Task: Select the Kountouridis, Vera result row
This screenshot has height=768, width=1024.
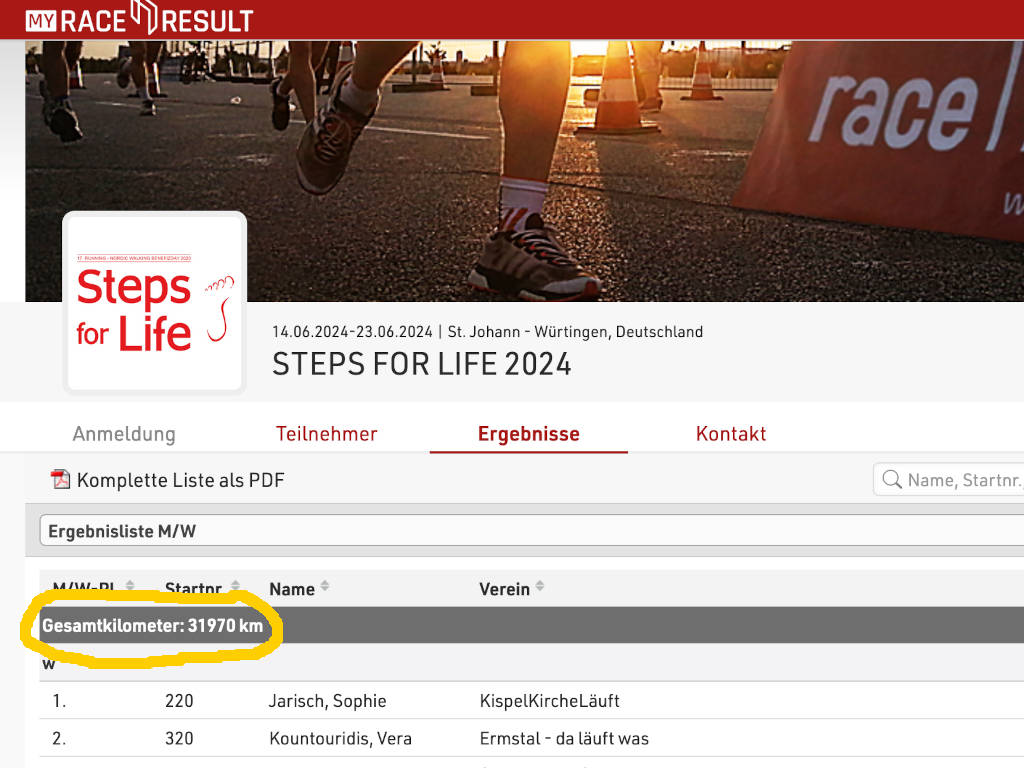Action: 532,739
